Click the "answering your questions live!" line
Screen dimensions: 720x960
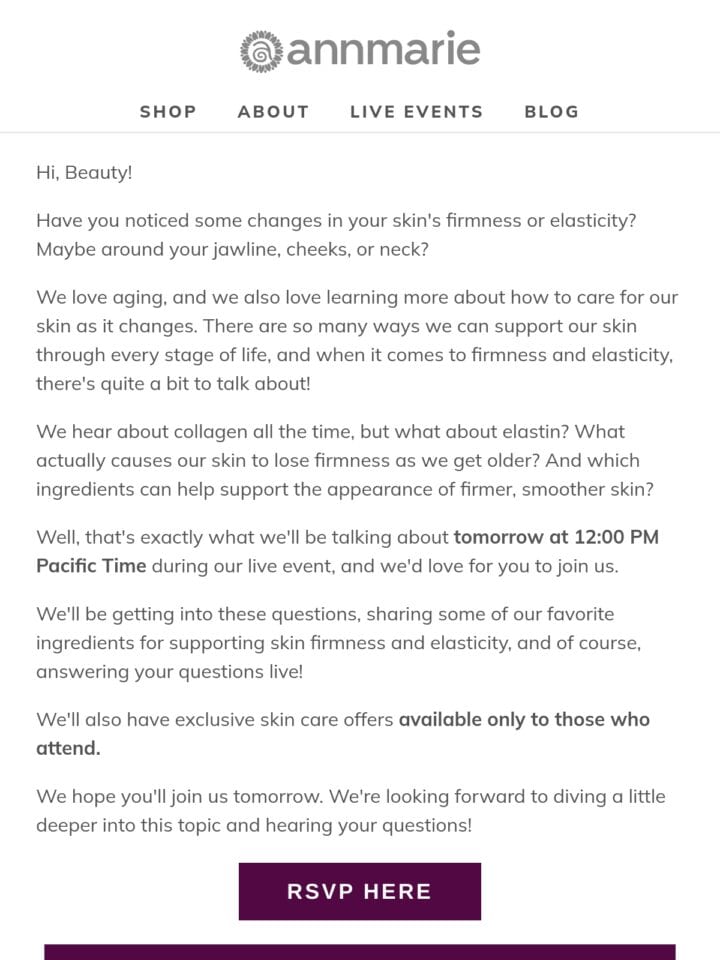[x=170, y=672]
